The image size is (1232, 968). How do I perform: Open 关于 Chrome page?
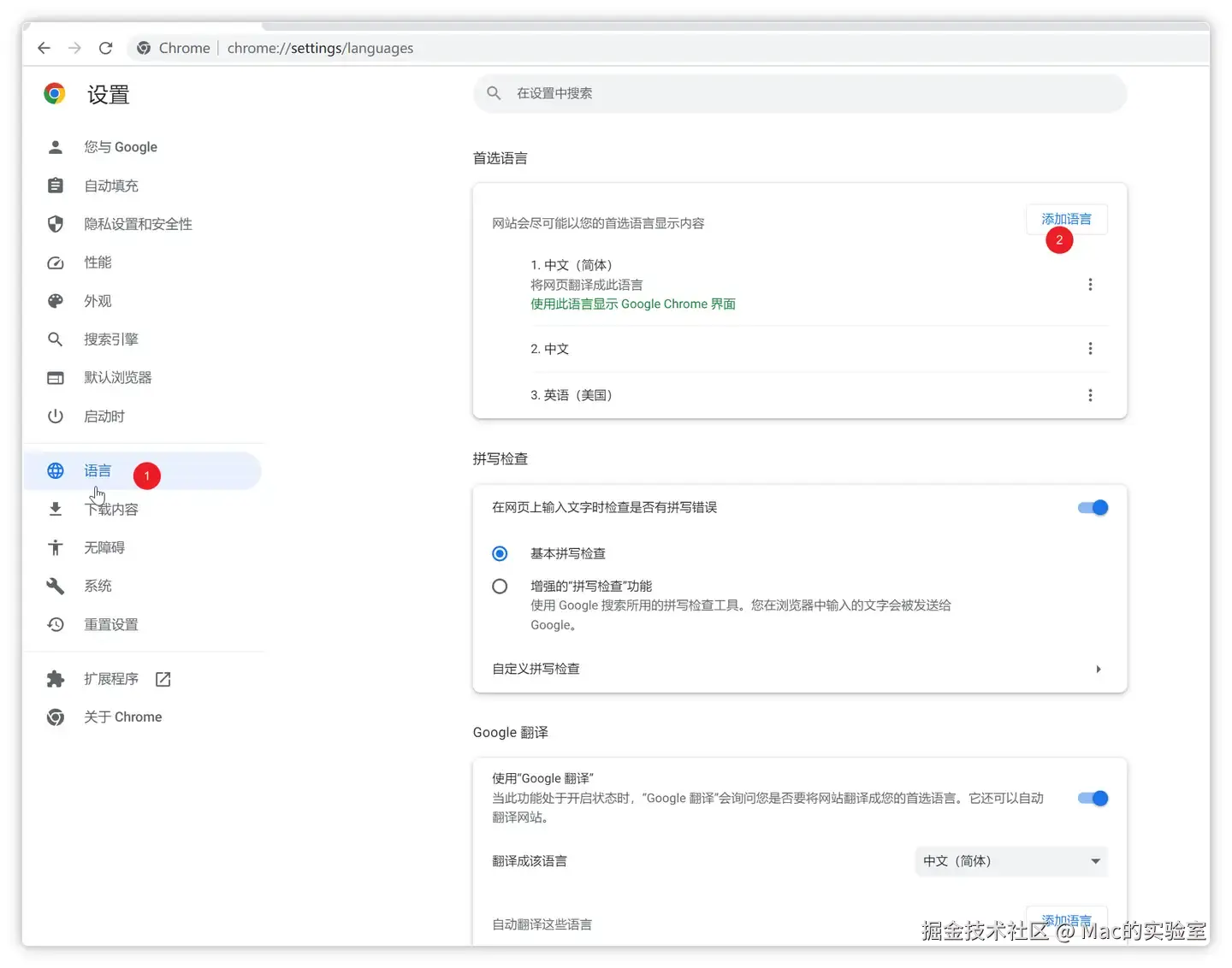click(x=122, y=717)
